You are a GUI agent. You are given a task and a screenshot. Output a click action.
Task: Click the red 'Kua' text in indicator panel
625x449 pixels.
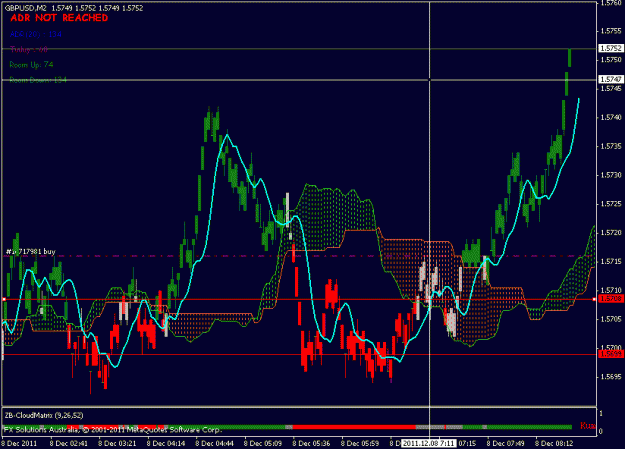pos(588,425)
